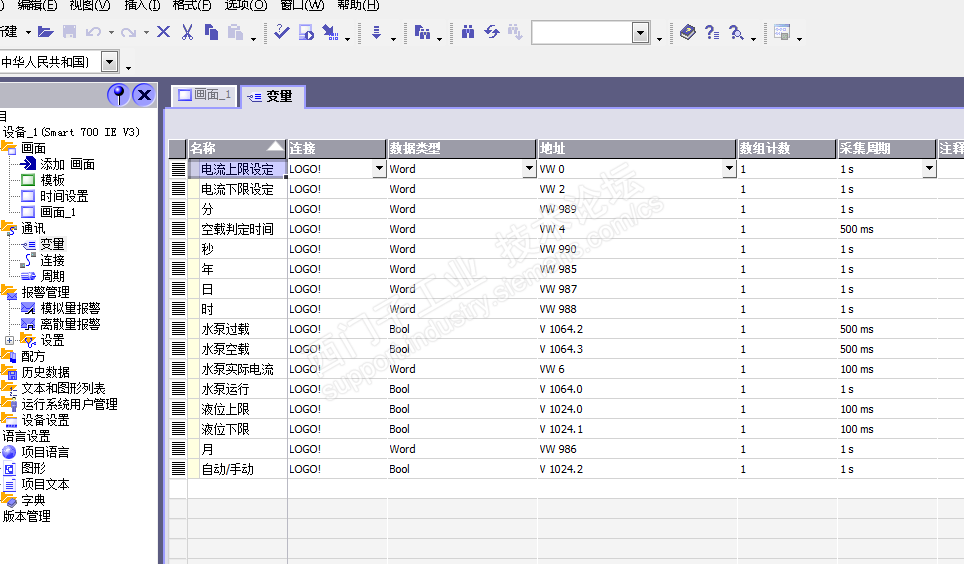
Task: Click the runtime simulator with tags icon
Action: (331, 32)
